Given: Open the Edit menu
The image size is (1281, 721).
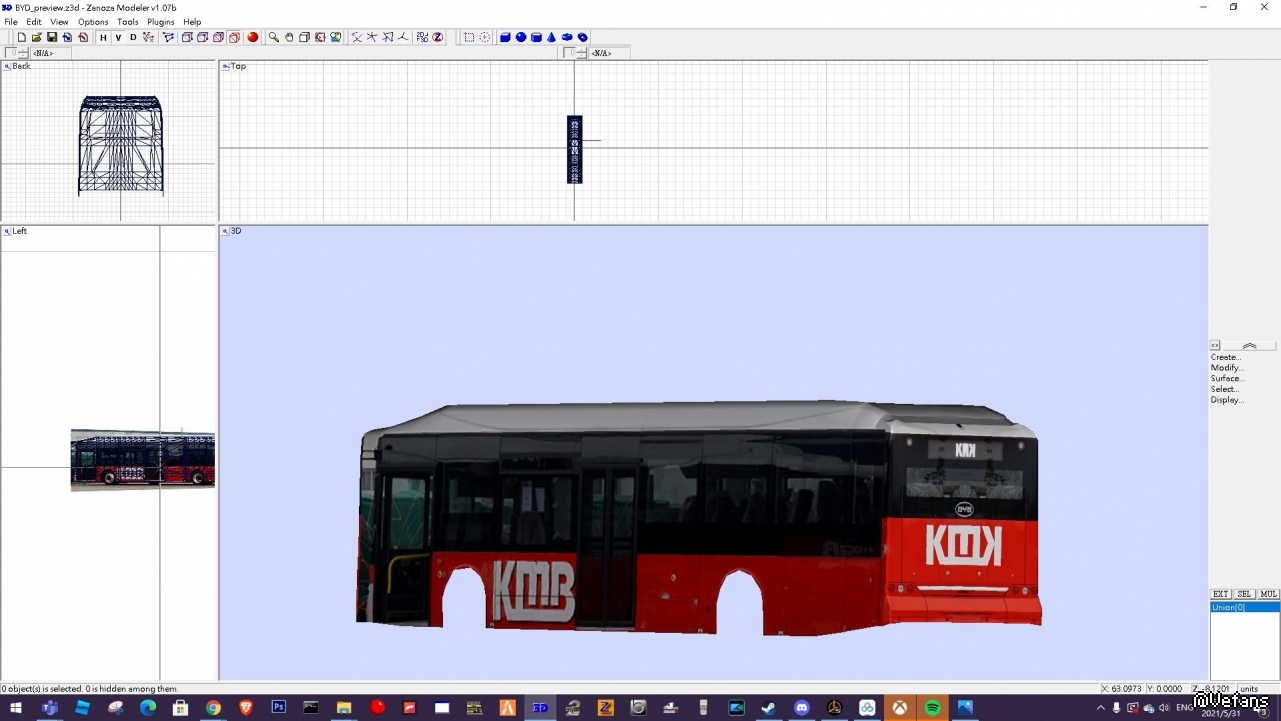Looking at the screenshot, I should click(34, 22).
